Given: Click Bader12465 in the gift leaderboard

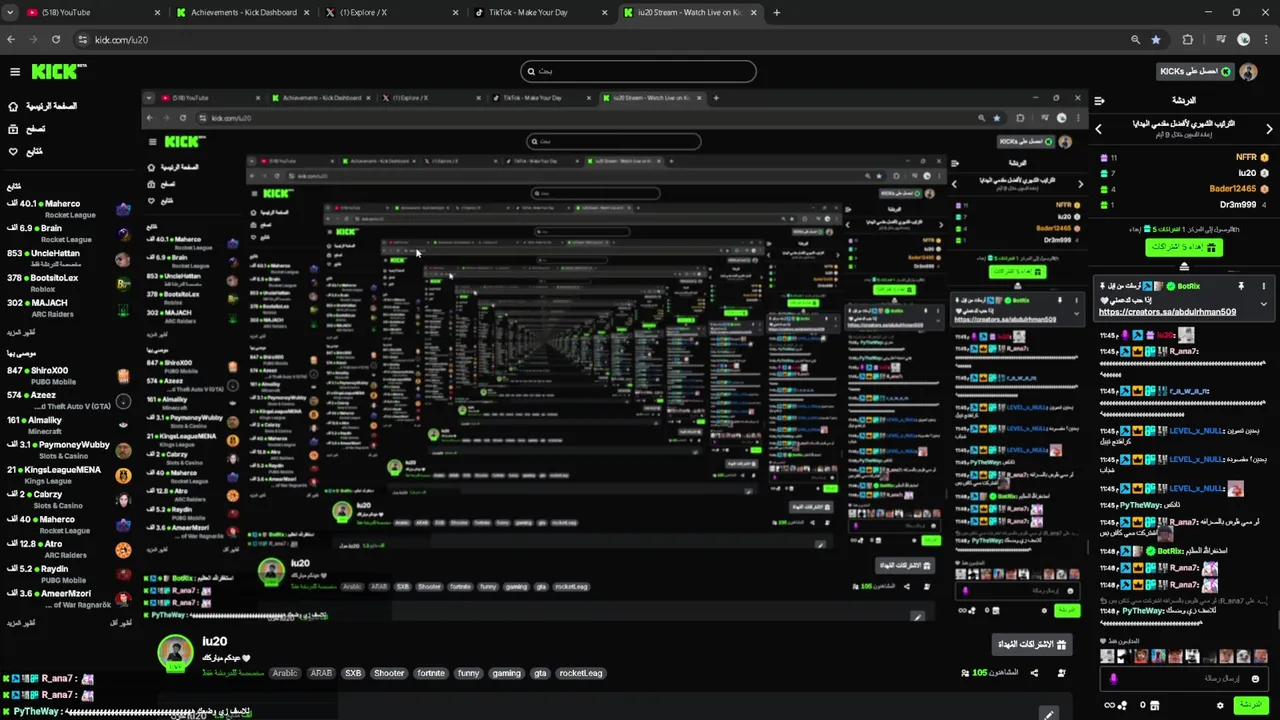Looking at the screenshot, I should (1232, 189).
